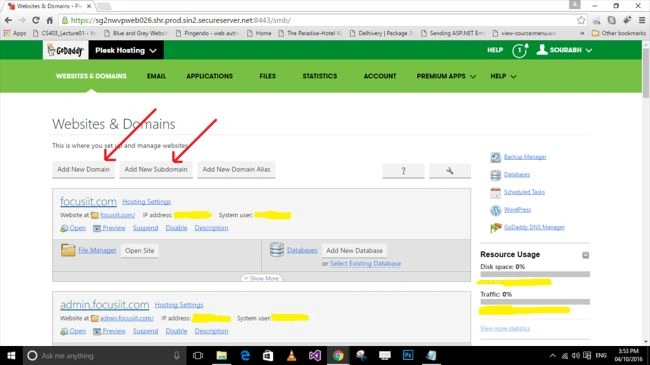Click the Databases icon in sidebar

point(495,175)
